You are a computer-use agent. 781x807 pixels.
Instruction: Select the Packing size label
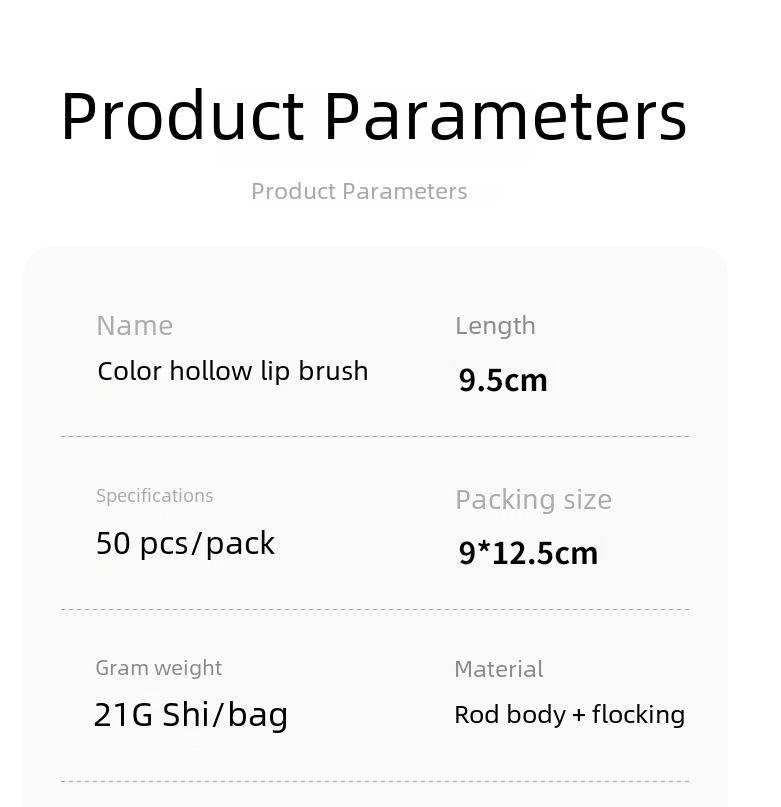(x=533, y=500)
